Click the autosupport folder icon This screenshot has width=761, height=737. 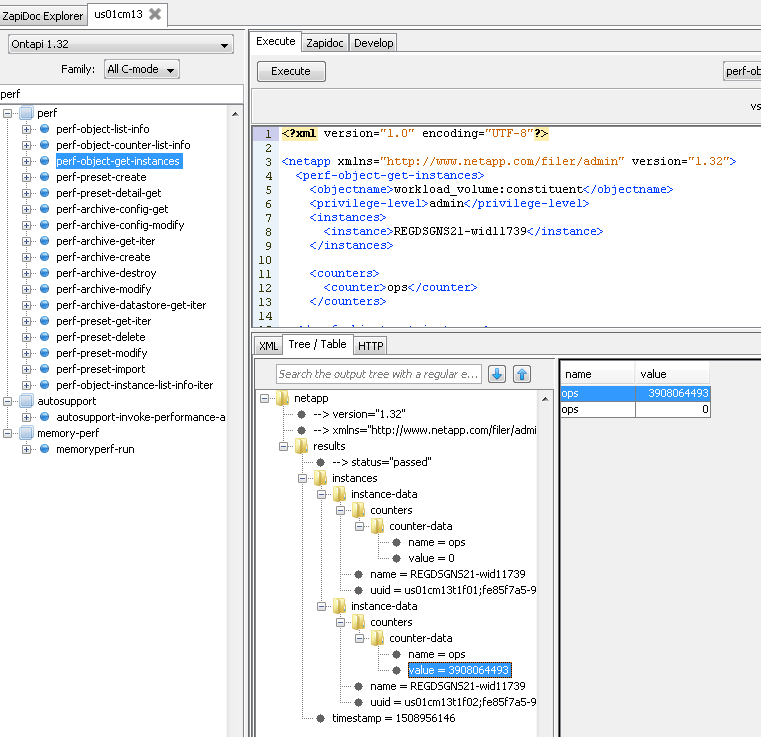[26, 401]
